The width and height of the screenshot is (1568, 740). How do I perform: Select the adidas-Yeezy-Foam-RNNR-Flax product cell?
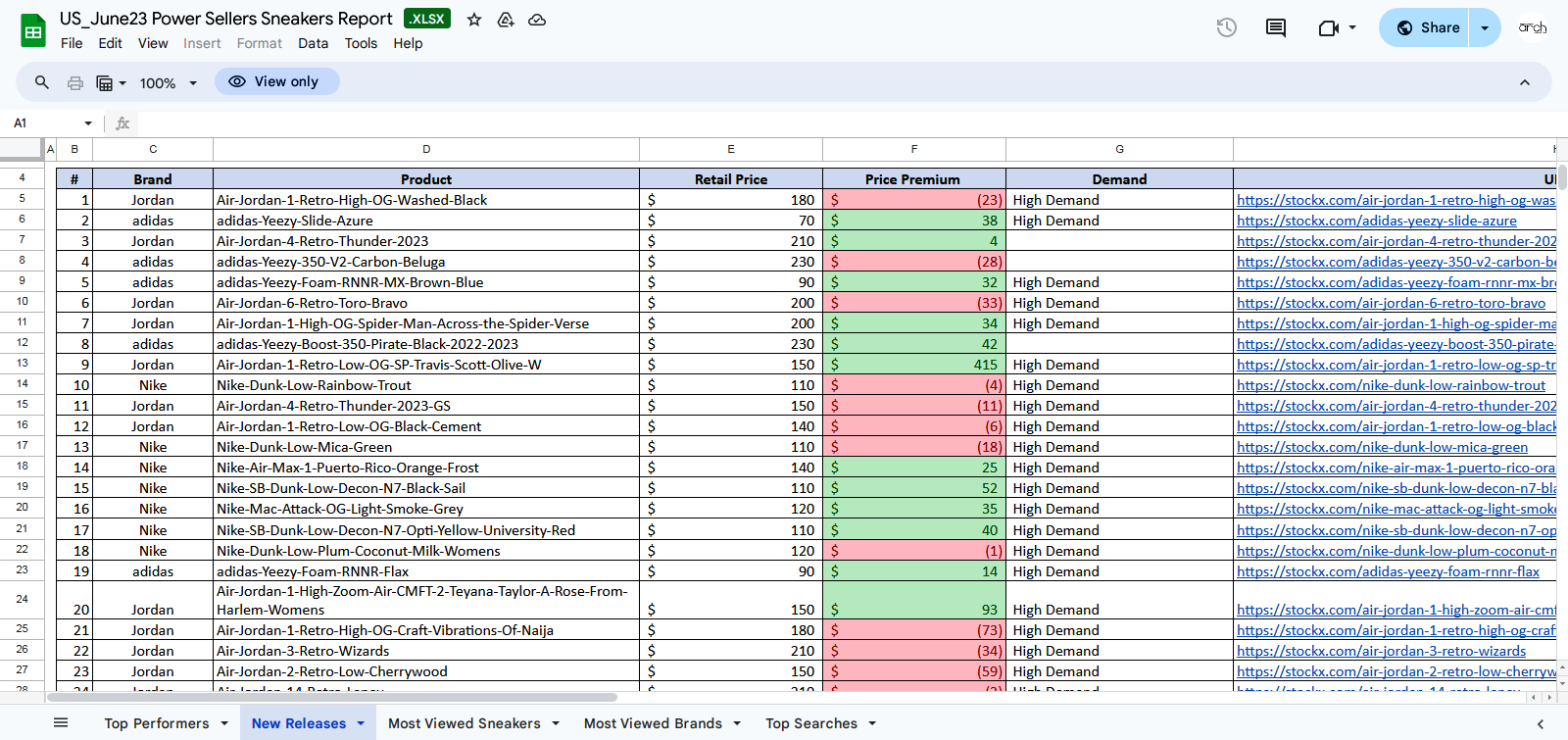pyautogui.click(x=426, y=571)
